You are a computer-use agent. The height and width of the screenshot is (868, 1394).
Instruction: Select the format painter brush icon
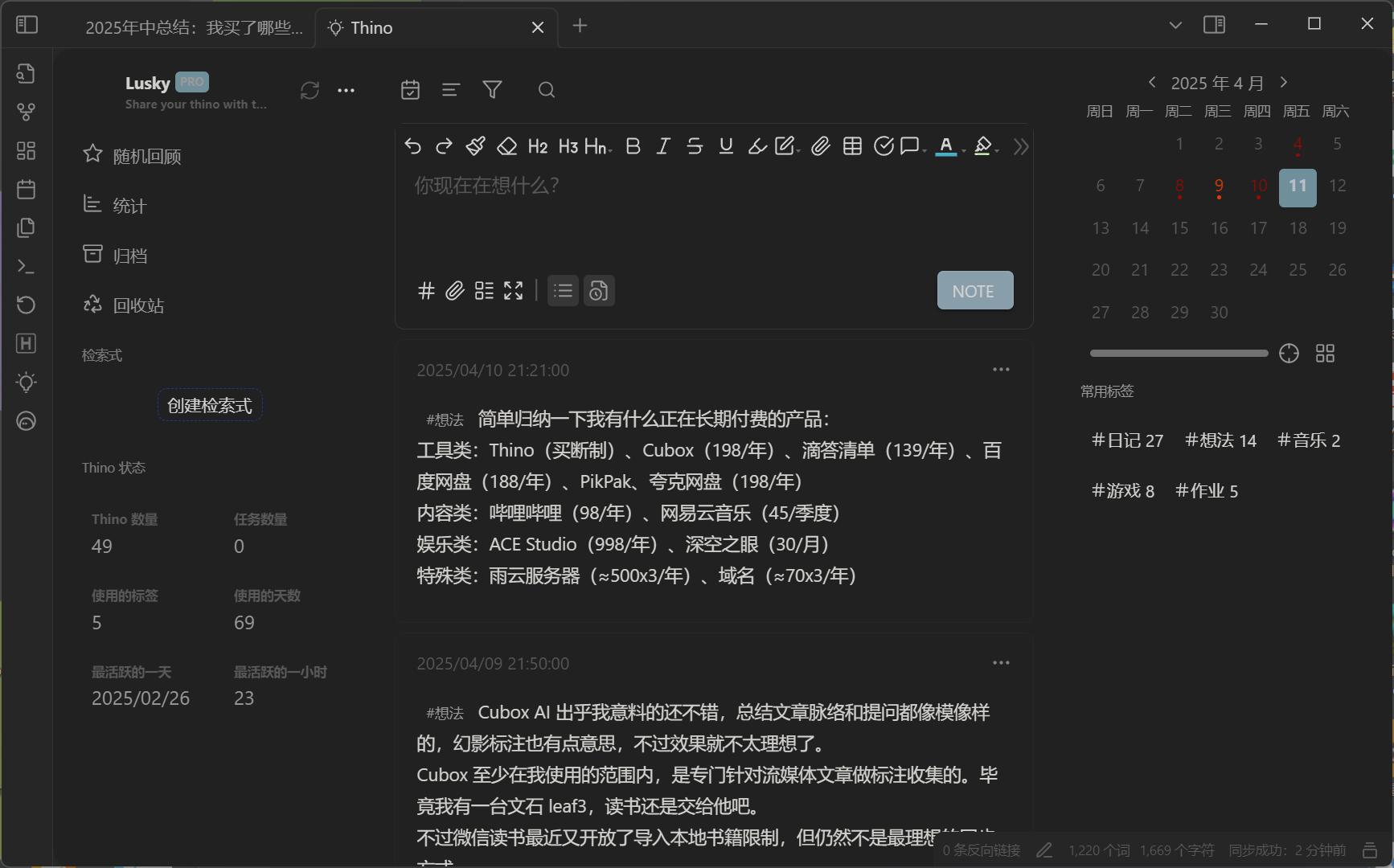click(475, 146)
